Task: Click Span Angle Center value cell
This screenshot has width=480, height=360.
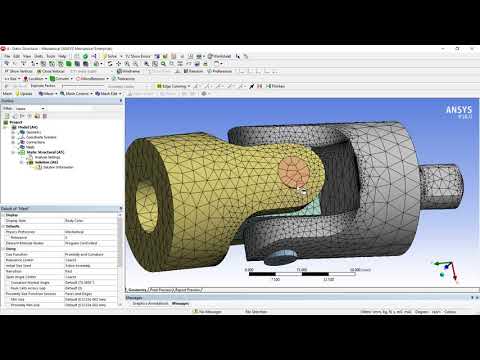Action: pyautogui.click(x=90, y=277)
